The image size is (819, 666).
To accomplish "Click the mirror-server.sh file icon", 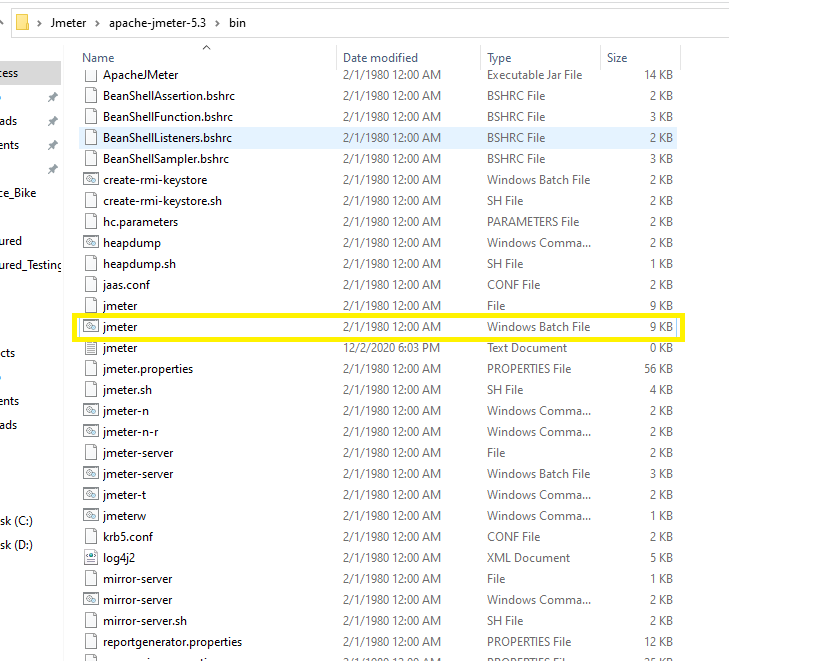I will click(x=91, y=621).
